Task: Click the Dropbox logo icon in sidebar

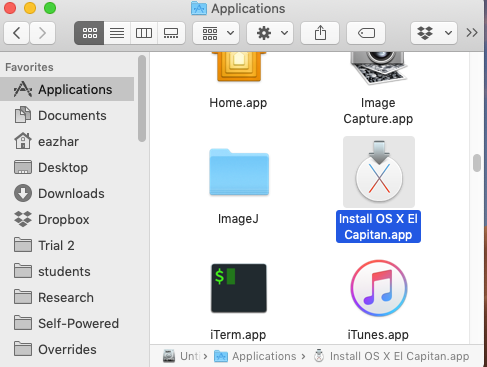Action: click(x=23, y=219)
